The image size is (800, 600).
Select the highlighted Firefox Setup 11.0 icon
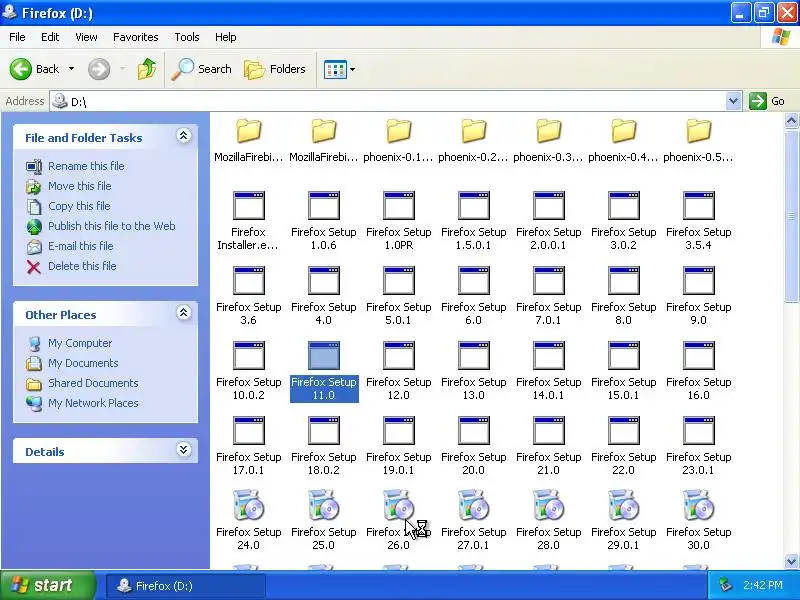click(323, 356)
